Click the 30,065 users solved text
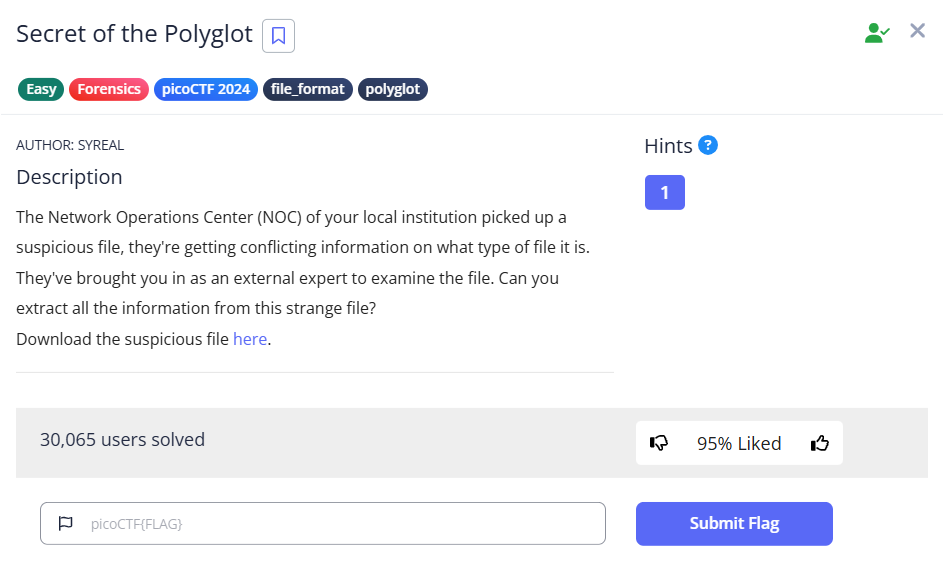Viewport: 945px width, 582px height. coord(122,439)
